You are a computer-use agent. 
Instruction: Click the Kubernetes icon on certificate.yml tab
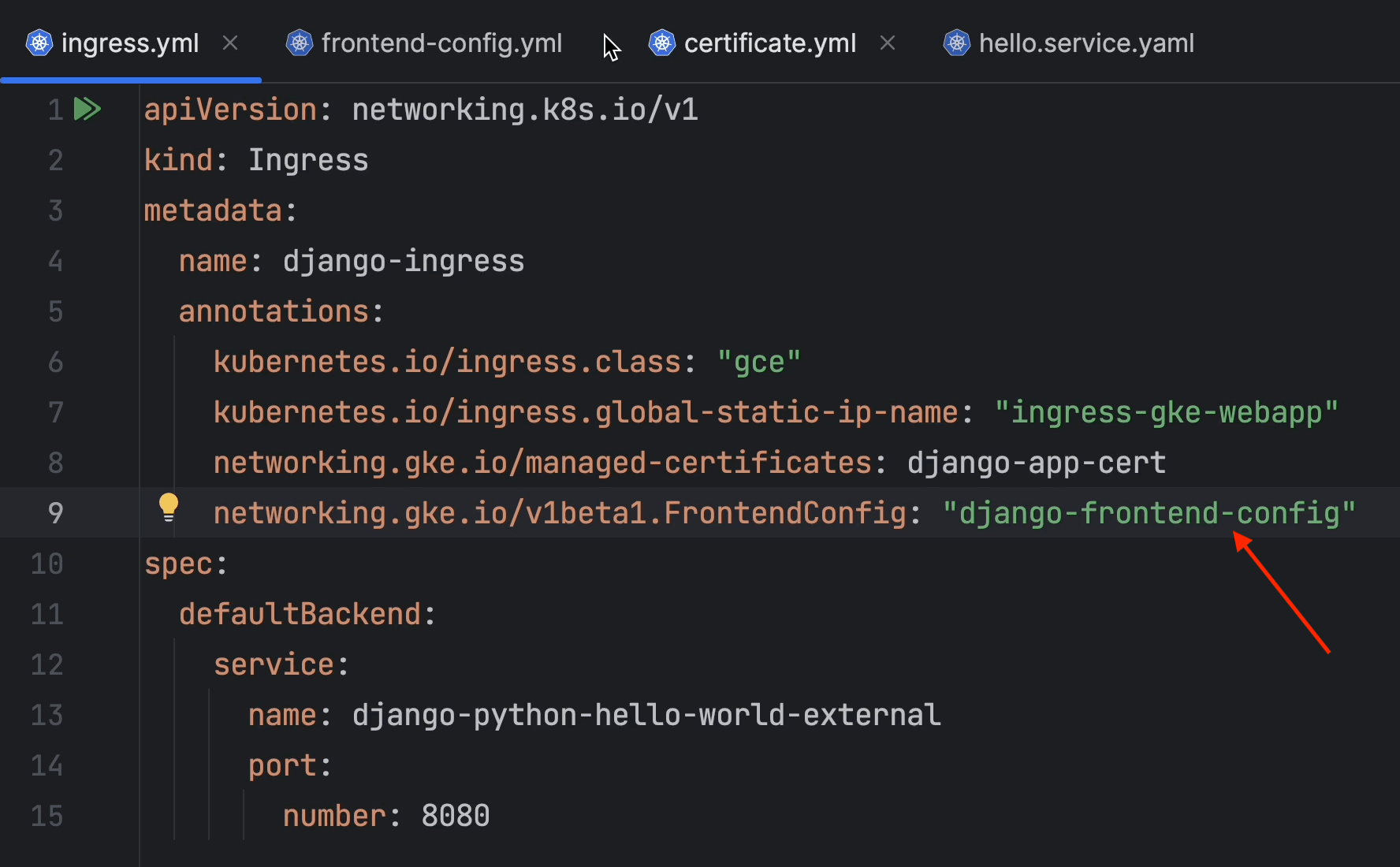(x=662, y=43)
